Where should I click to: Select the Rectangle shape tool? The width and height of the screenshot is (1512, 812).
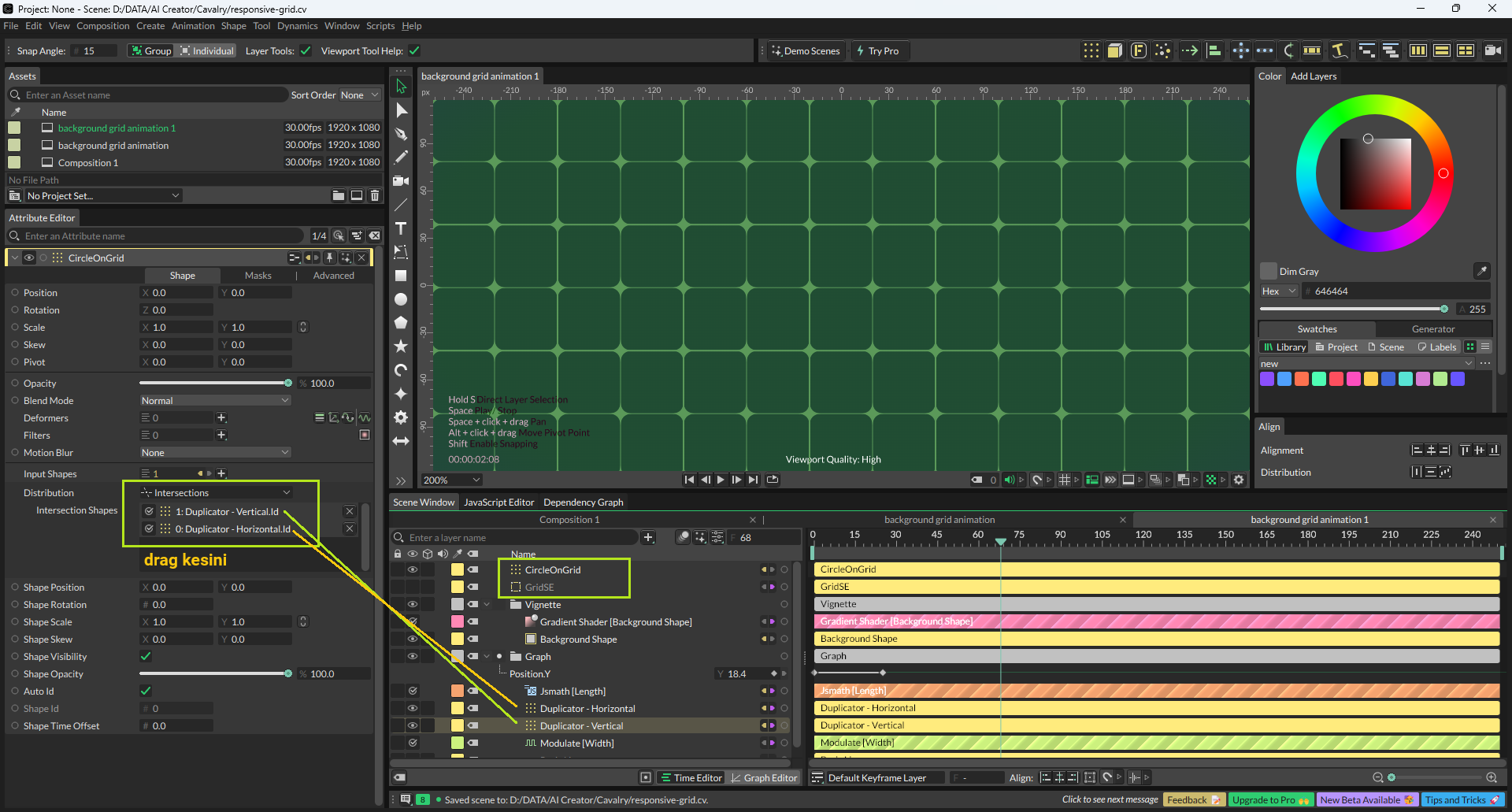click(401, 276)
